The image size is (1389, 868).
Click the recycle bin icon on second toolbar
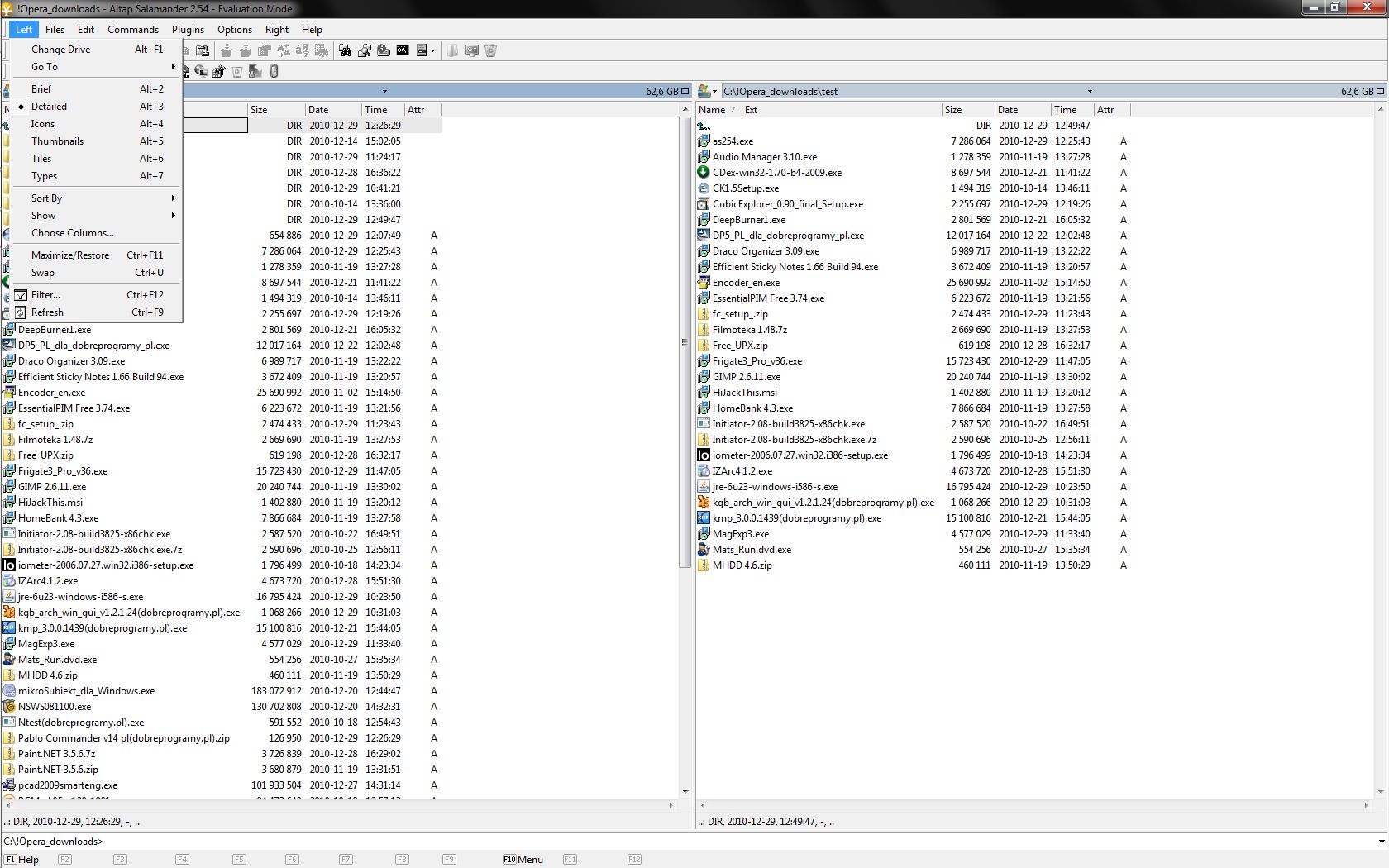click(237, 71)
